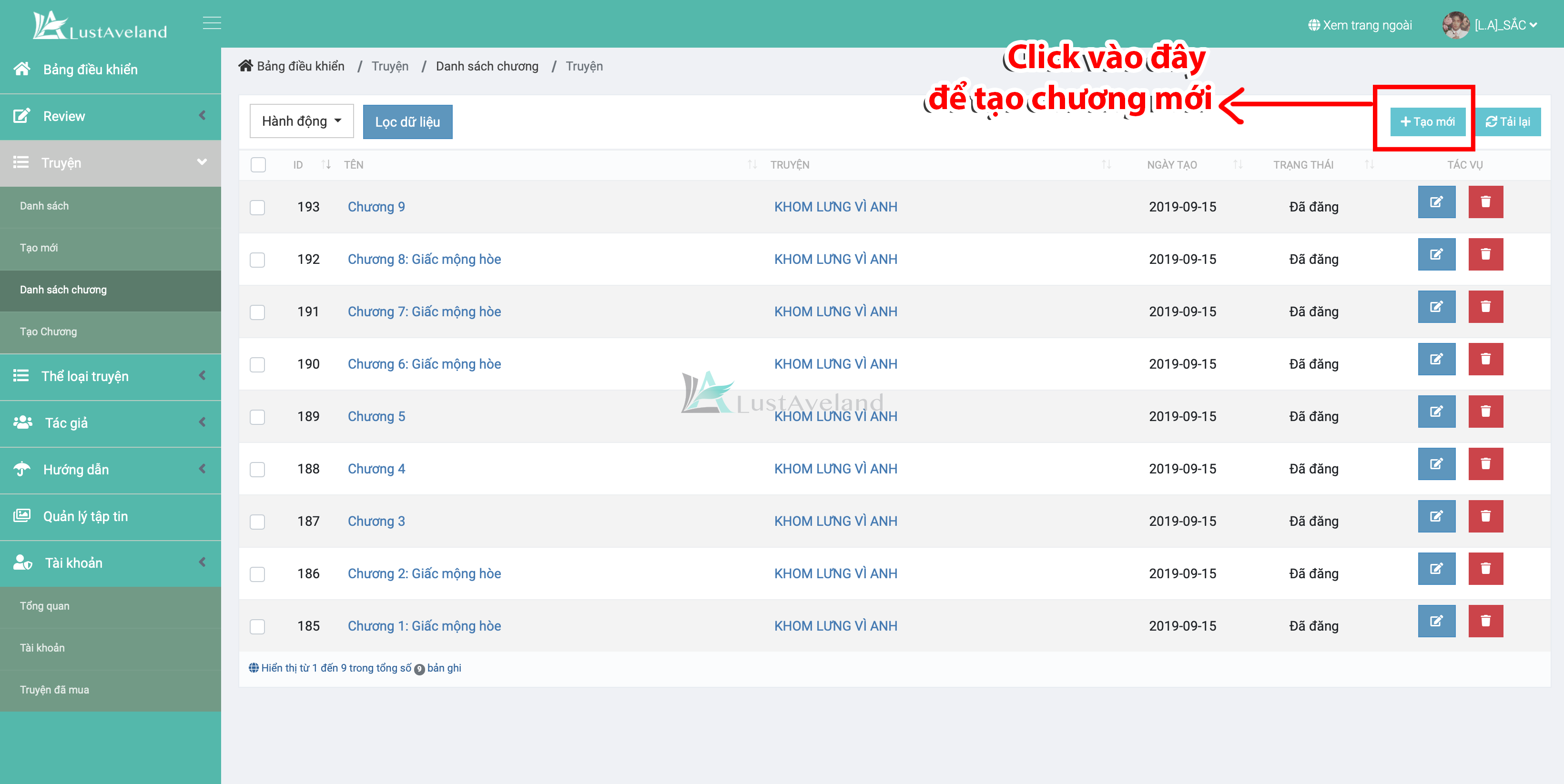Click the Tải lại reload button
Screen dimensions: 1564x784
click(x=1508, y=121)
